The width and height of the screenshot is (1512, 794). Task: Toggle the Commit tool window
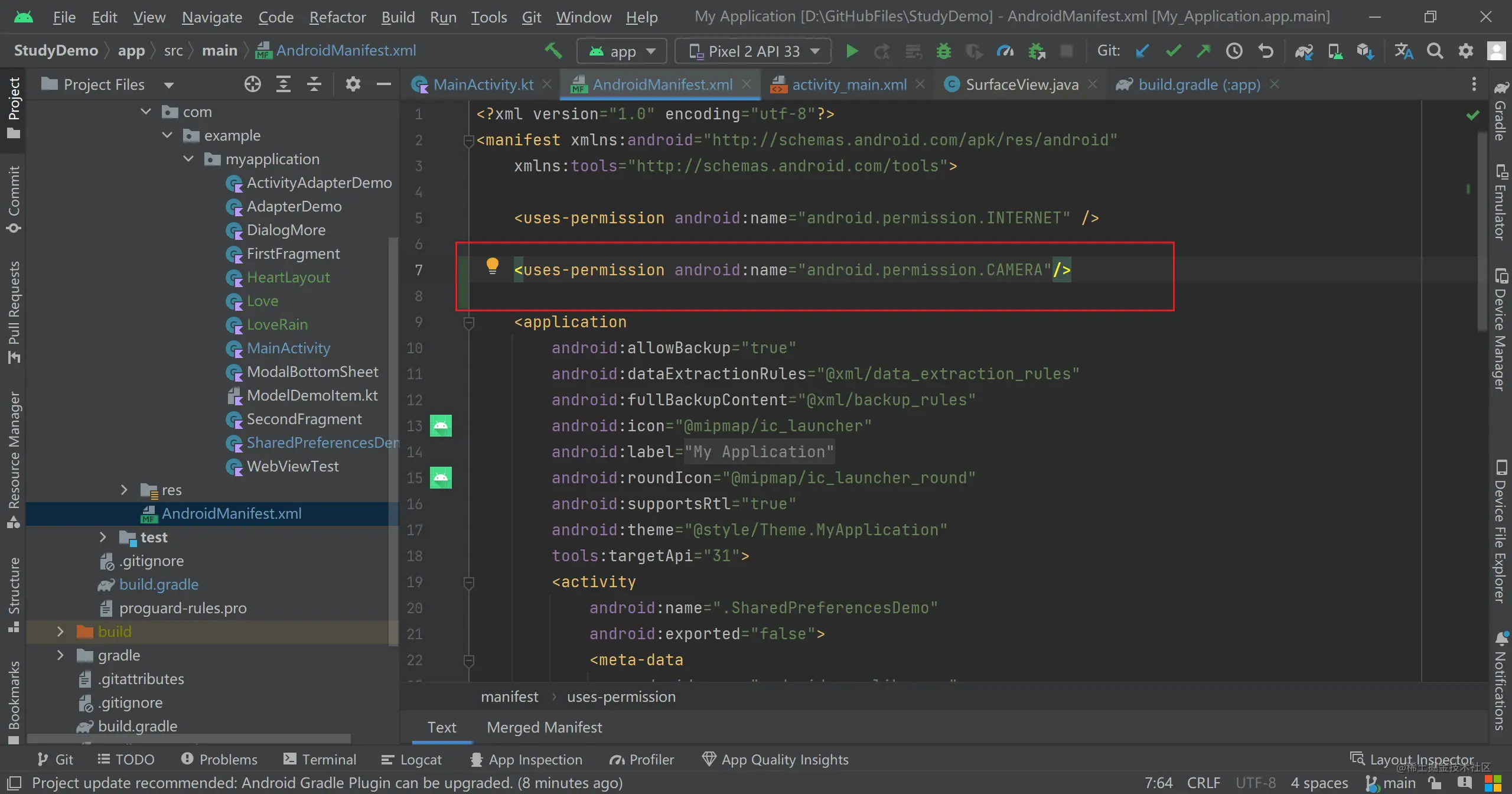pyautogui.click(x=14, y=200)
